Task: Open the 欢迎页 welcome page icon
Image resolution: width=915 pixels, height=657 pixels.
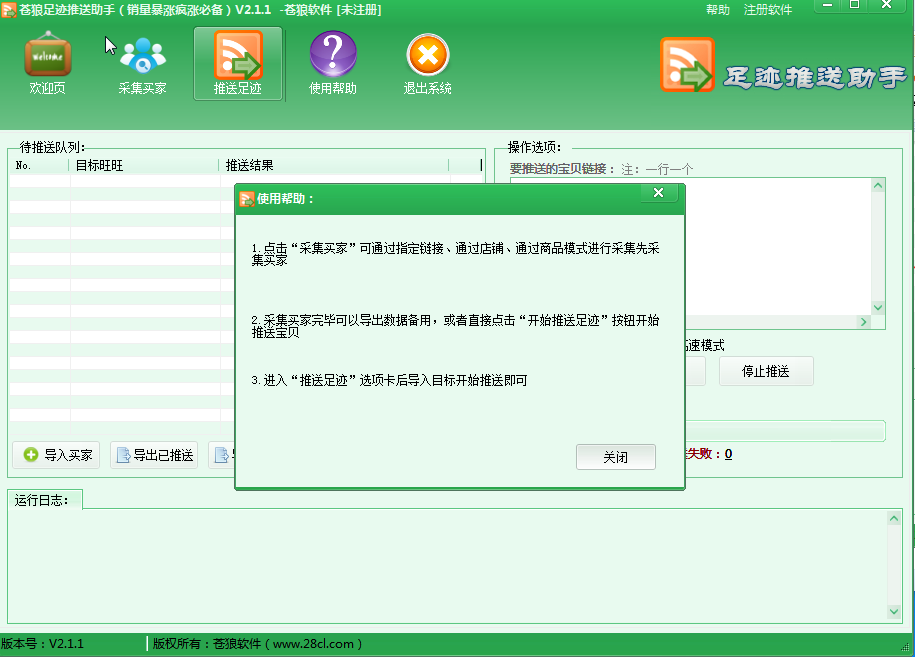Action: click(x=48, y=63)
